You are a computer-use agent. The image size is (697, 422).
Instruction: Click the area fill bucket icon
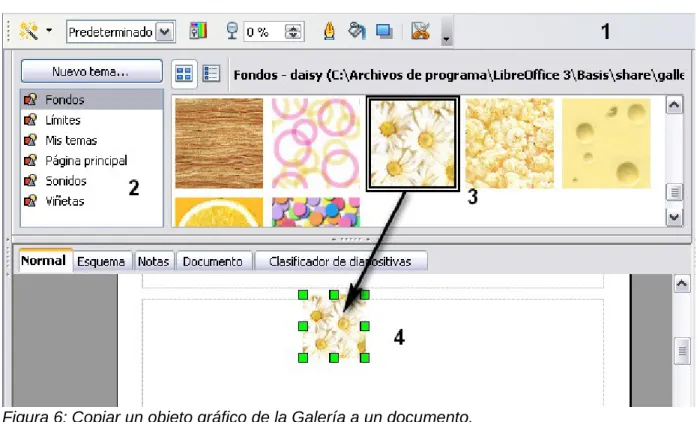pyautogui.click(x=357, y=31)
